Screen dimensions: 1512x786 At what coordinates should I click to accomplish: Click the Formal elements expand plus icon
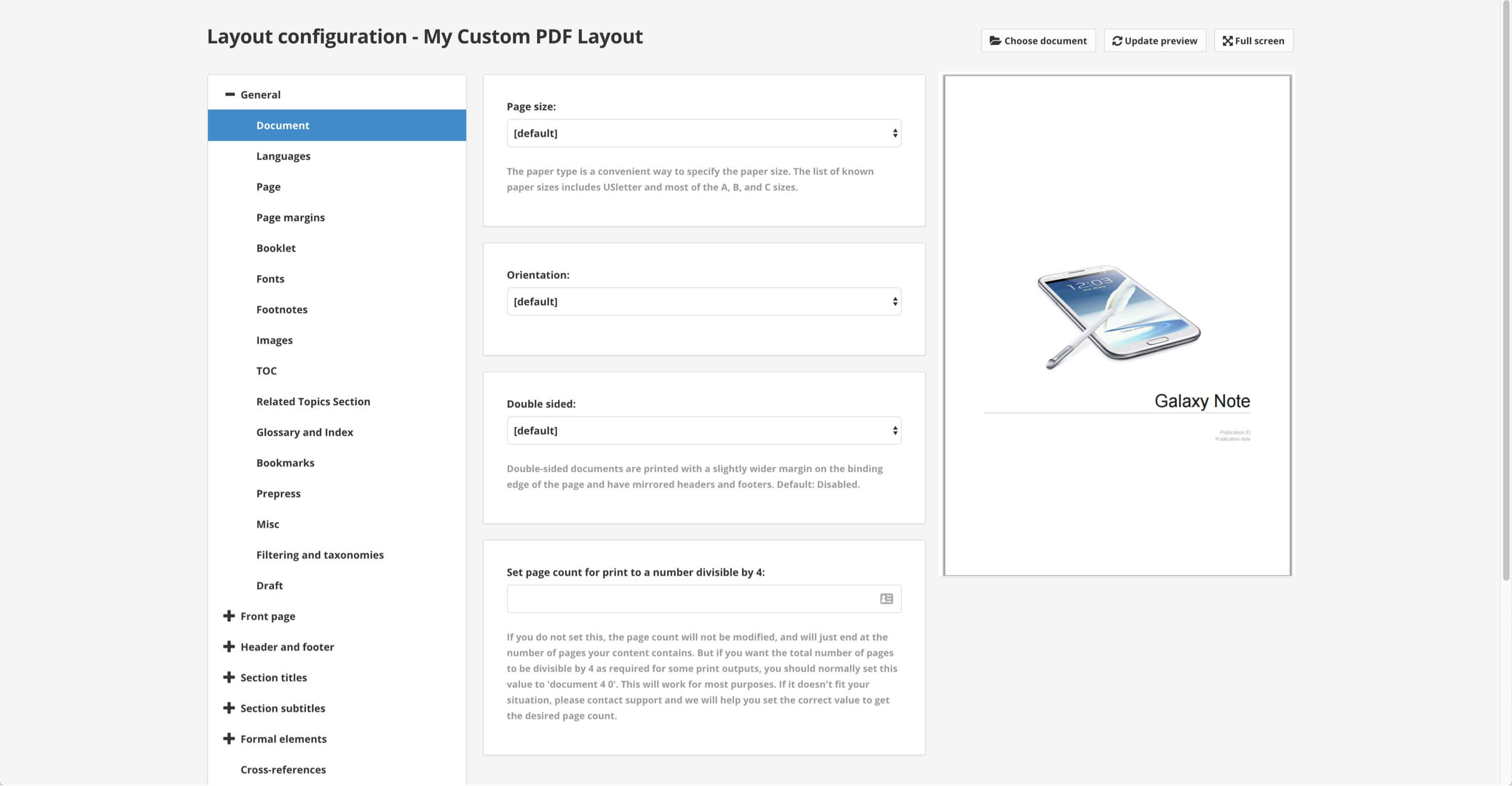(228, 738)
